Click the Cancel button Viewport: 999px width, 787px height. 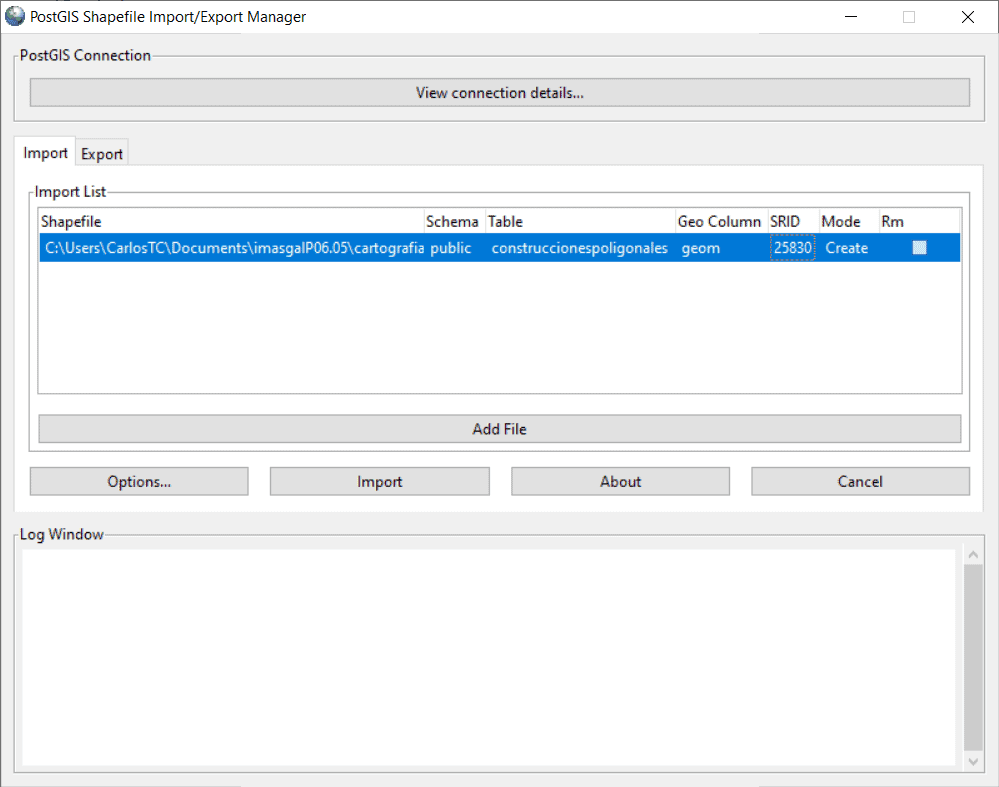tap(860, 482)
